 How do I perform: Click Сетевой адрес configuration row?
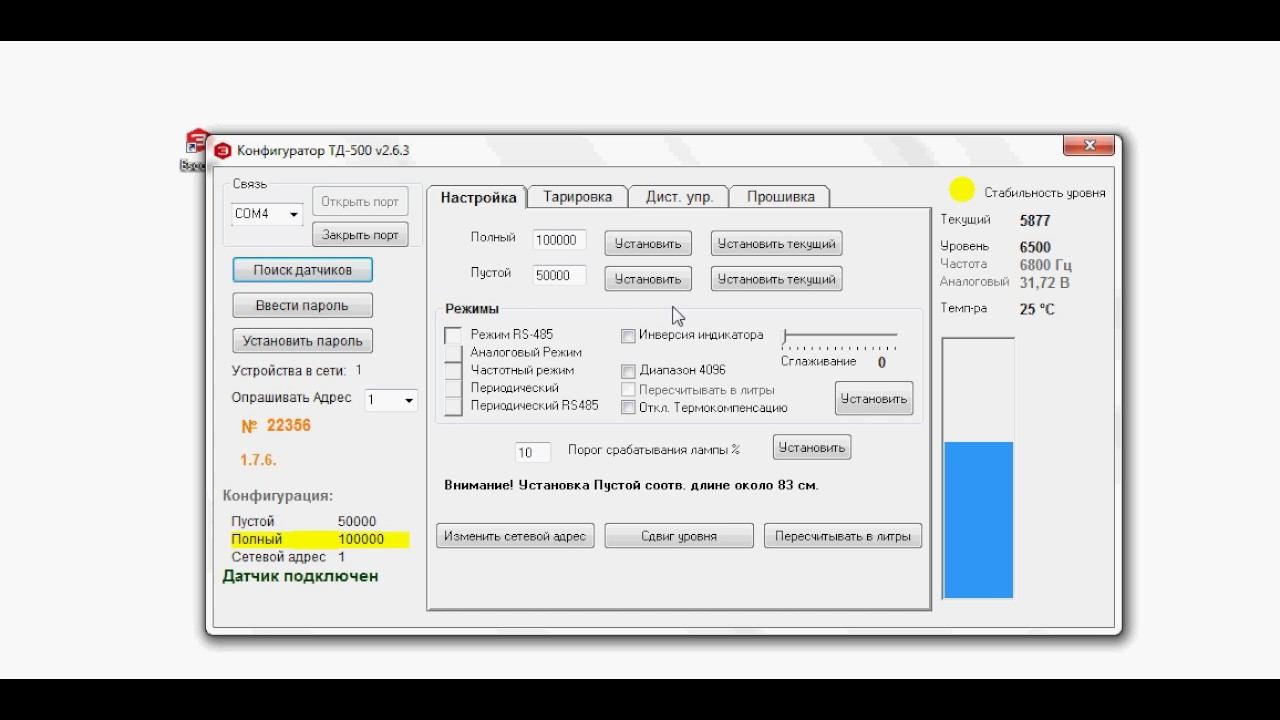pos(288,557)
